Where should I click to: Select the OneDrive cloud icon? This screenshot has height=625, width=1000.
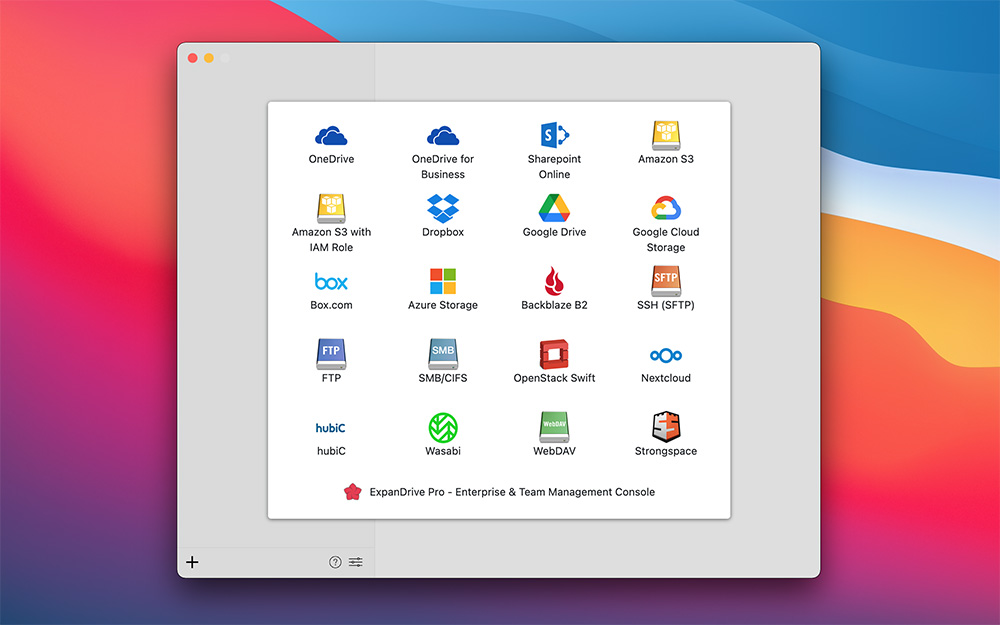pyautogui.click(x=331, y=136)
